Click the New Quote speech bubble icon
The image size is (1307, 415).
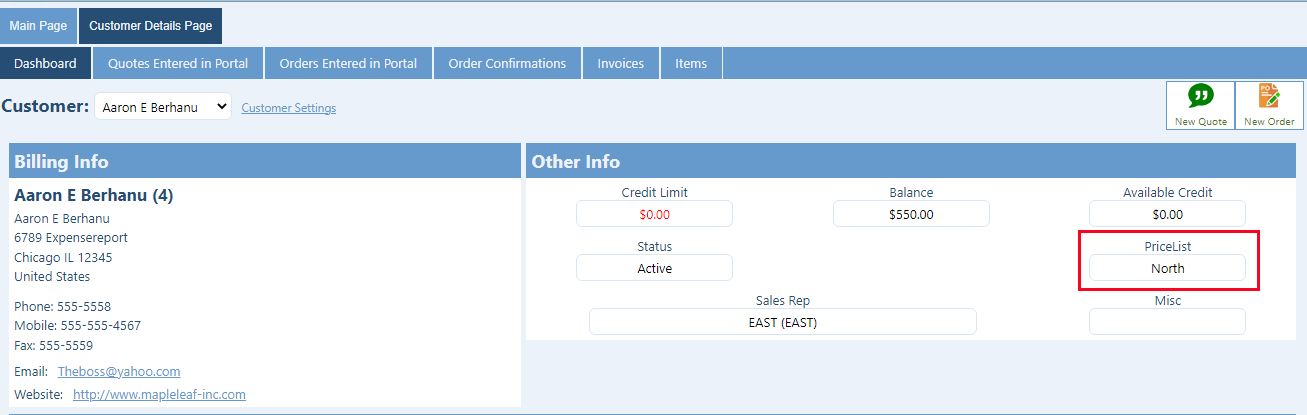click(x=1200, y=97)
